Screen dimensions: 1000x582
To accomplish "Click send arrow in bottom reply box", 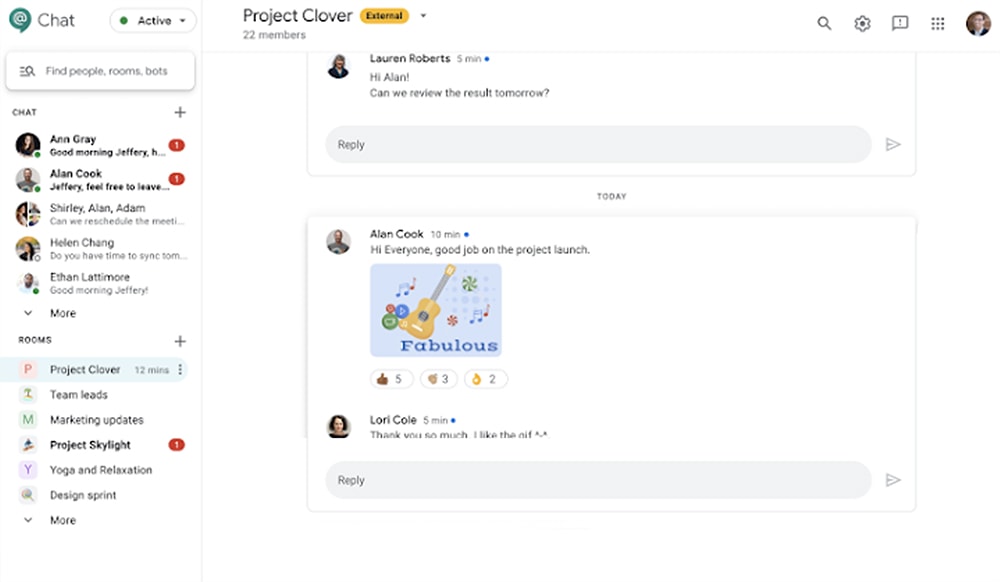I will tap(893, 480).
